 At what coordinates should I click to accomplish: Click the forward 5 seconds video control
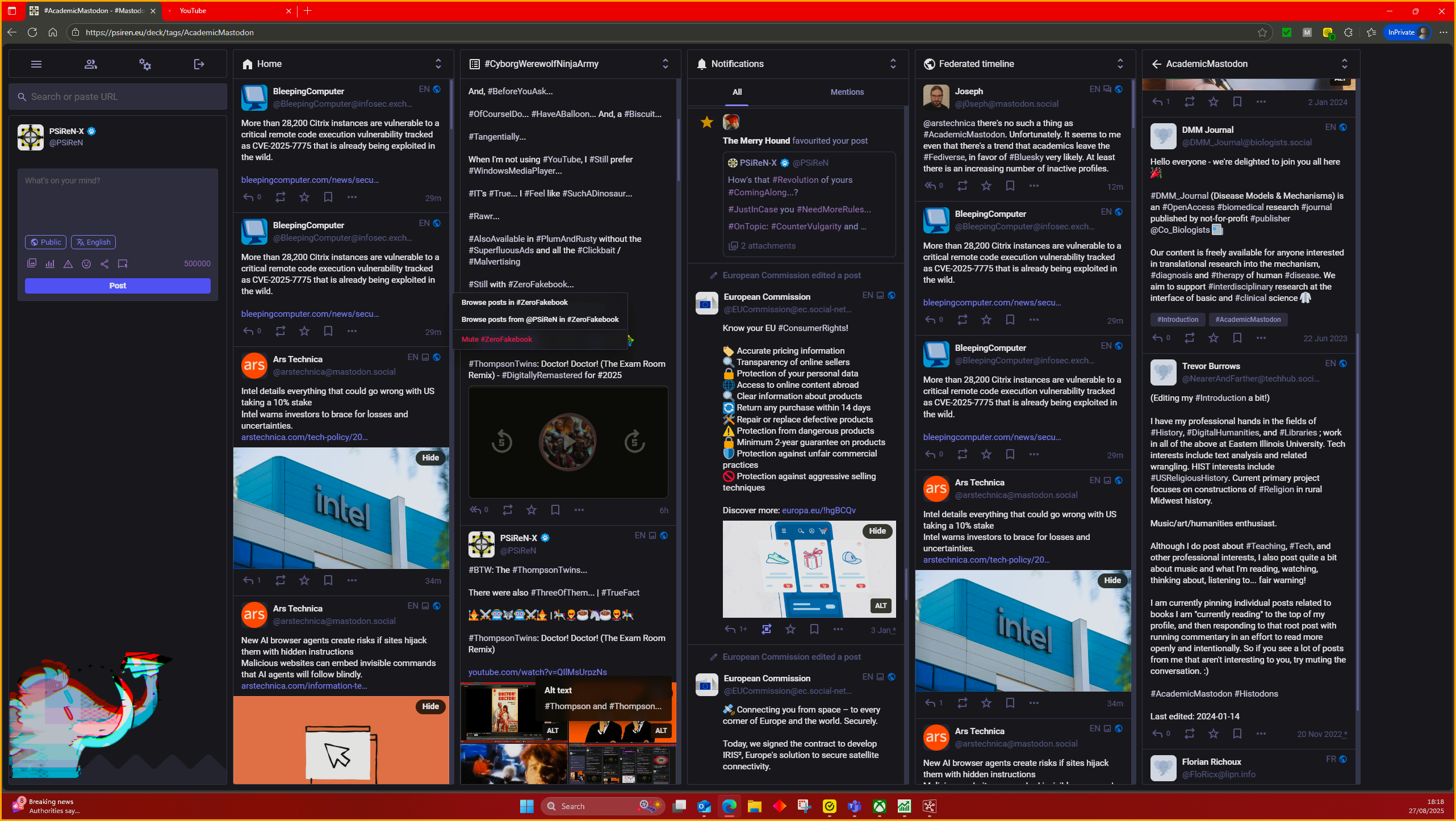(x=634, y=442)
